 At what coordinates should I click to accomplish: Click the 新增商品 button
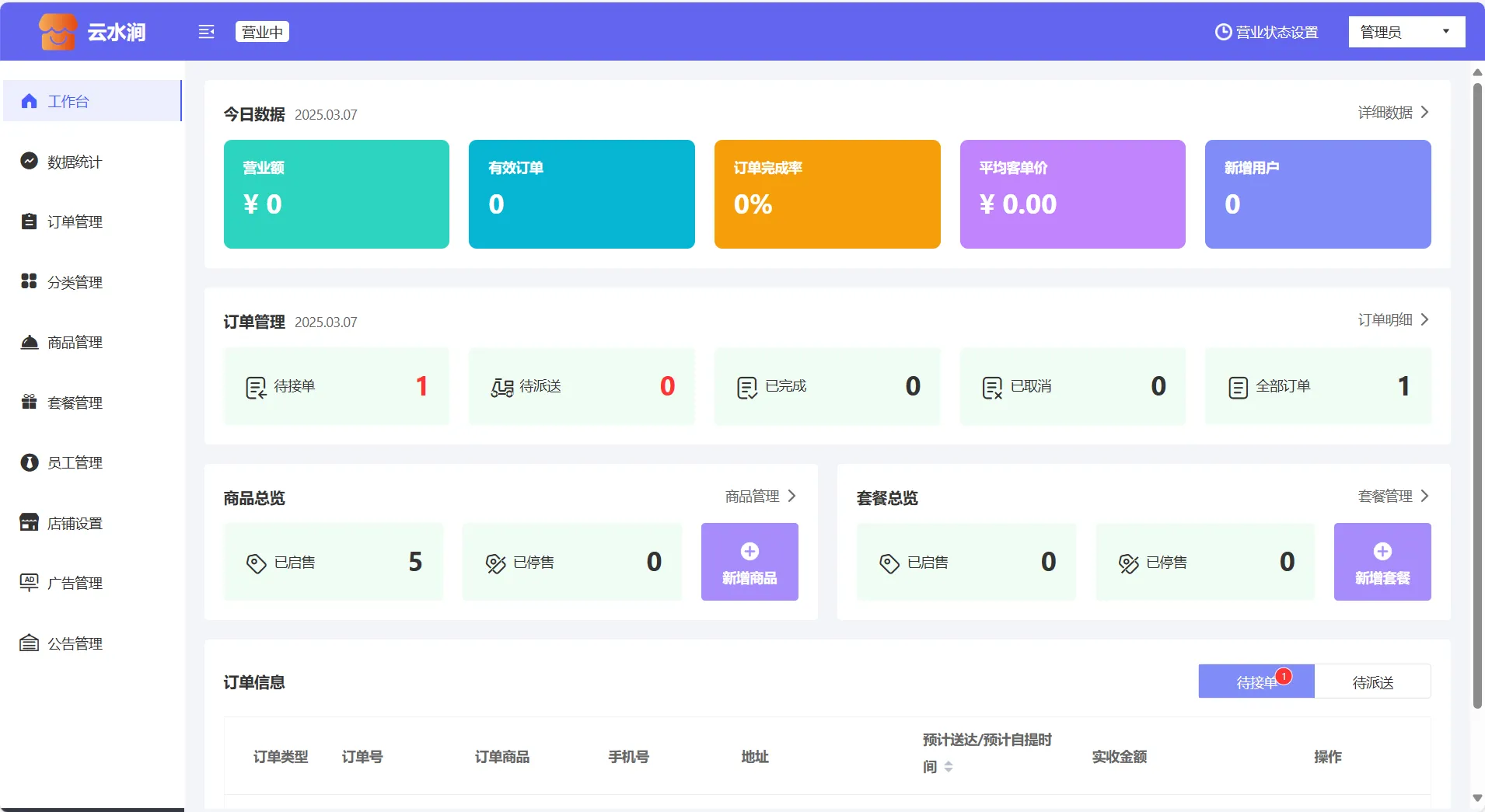749,562
